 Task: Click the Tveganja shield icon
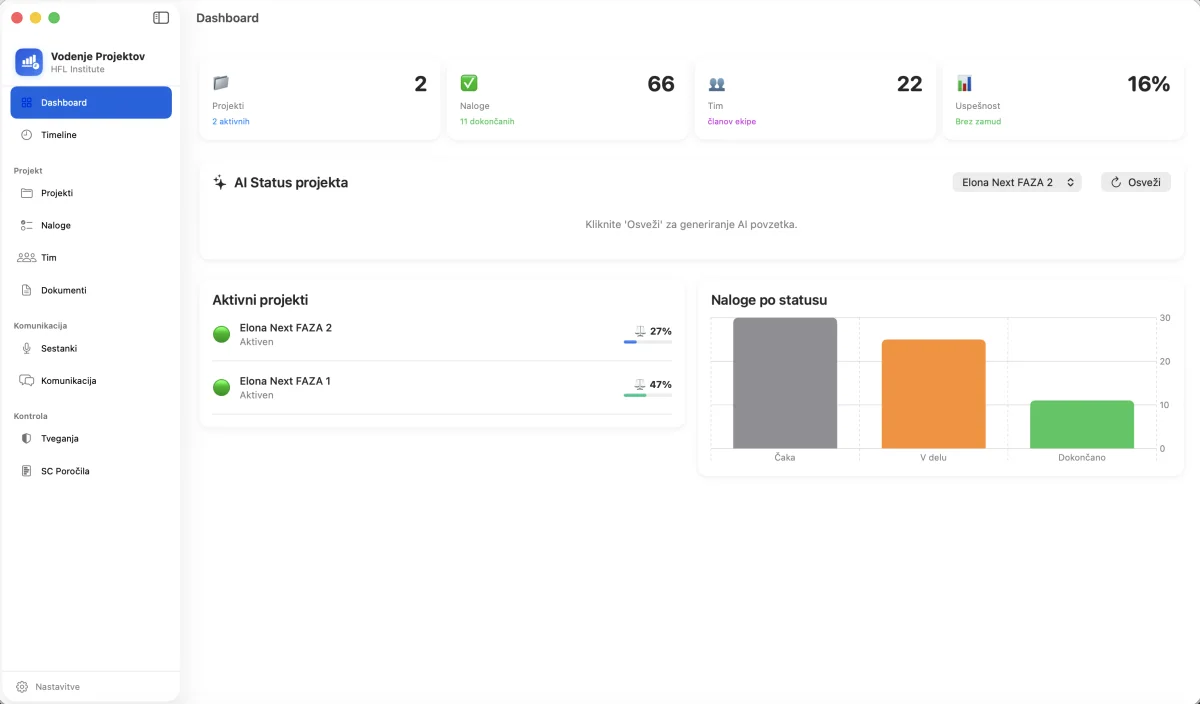[x=26, y=439]
